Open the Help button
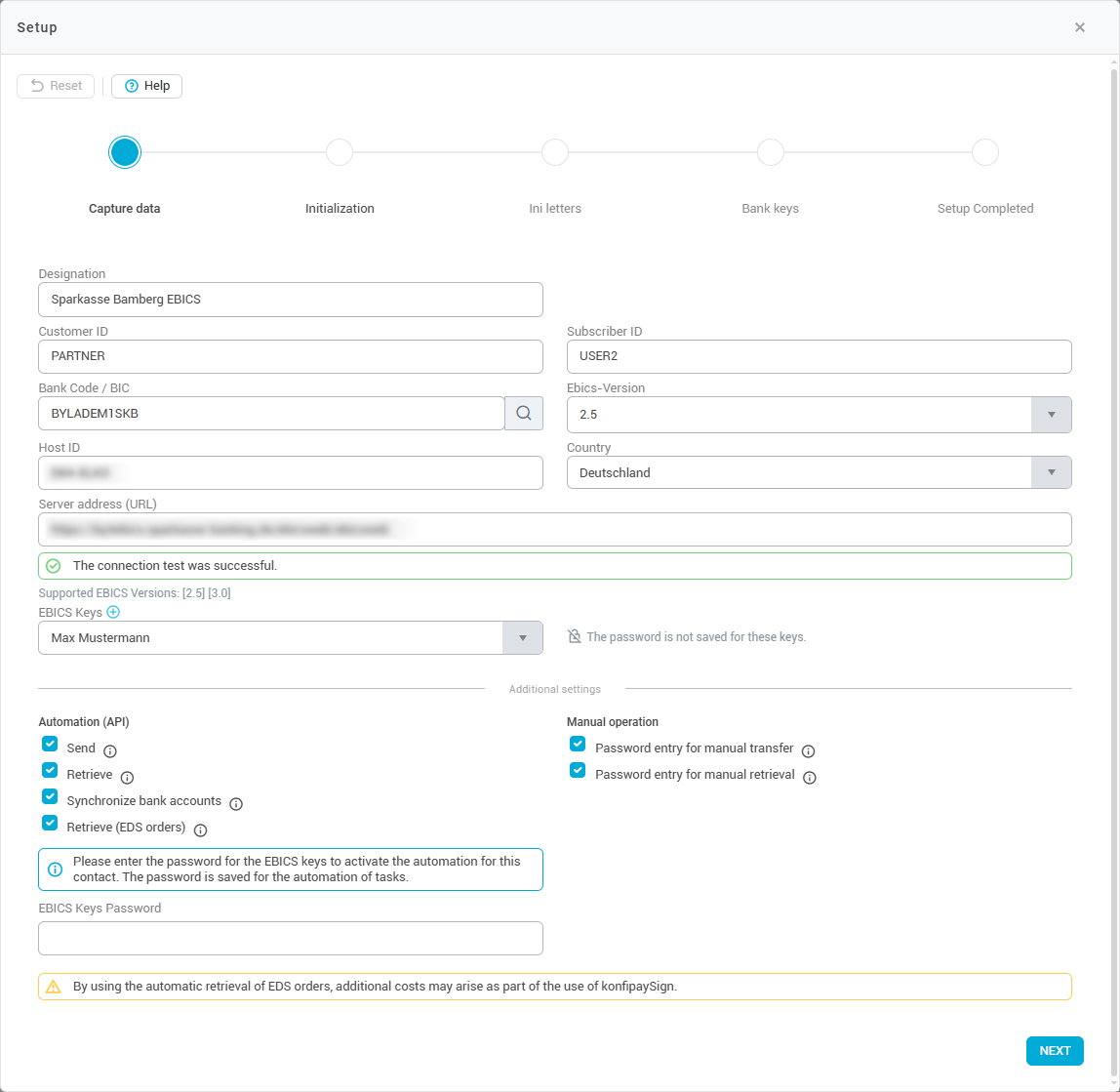1120x1092 pixels. [146, 86]
